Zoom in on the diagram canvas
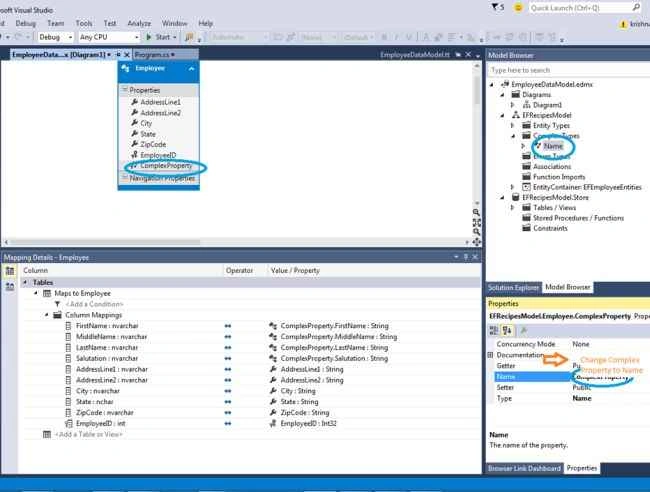This screenshot has width=650, height=492. point(476,212)
